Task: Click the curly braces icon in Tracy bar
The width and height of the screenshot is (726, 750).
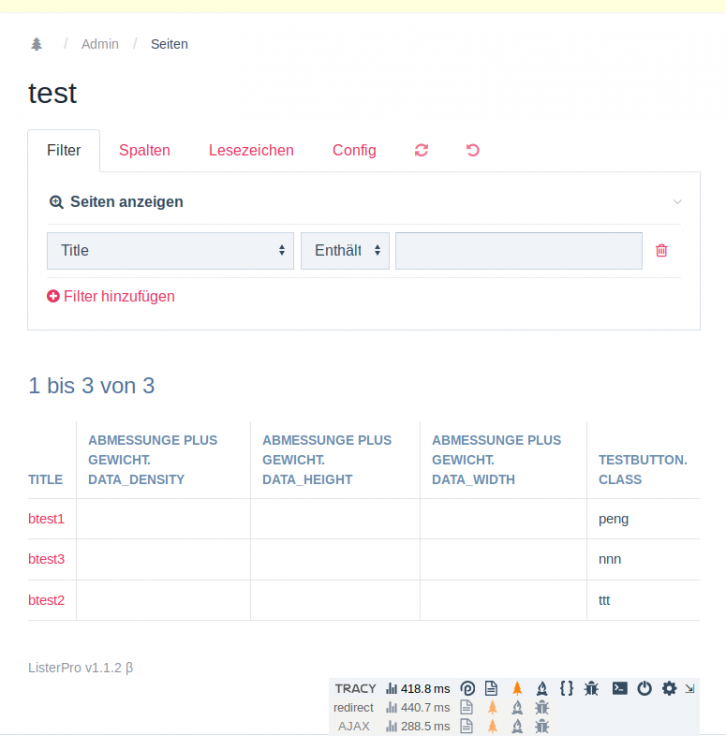Action: click(x=566, y=688)
